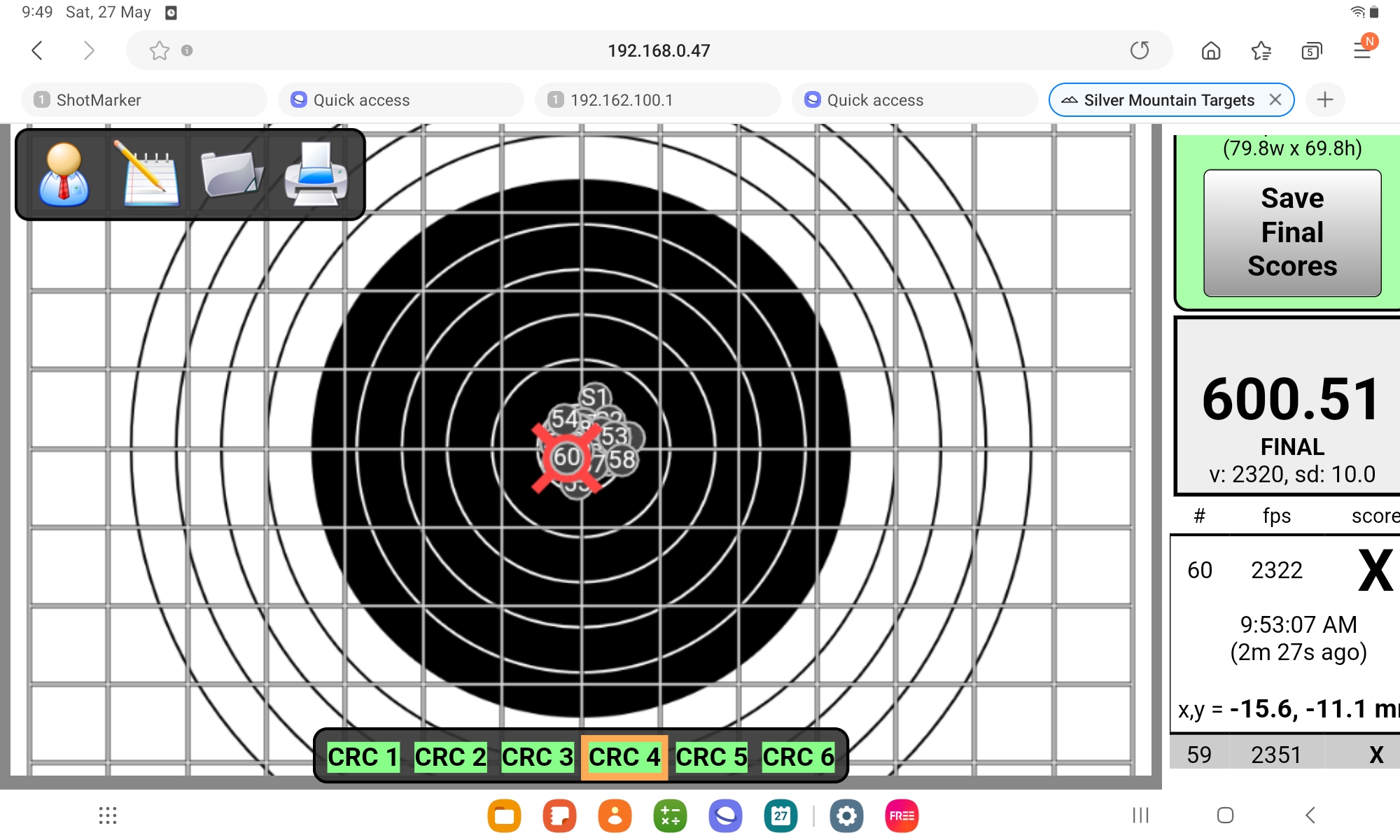Select shot 60 row in score list
The image size is (1400, 840).
click(x=1285, y=633)
